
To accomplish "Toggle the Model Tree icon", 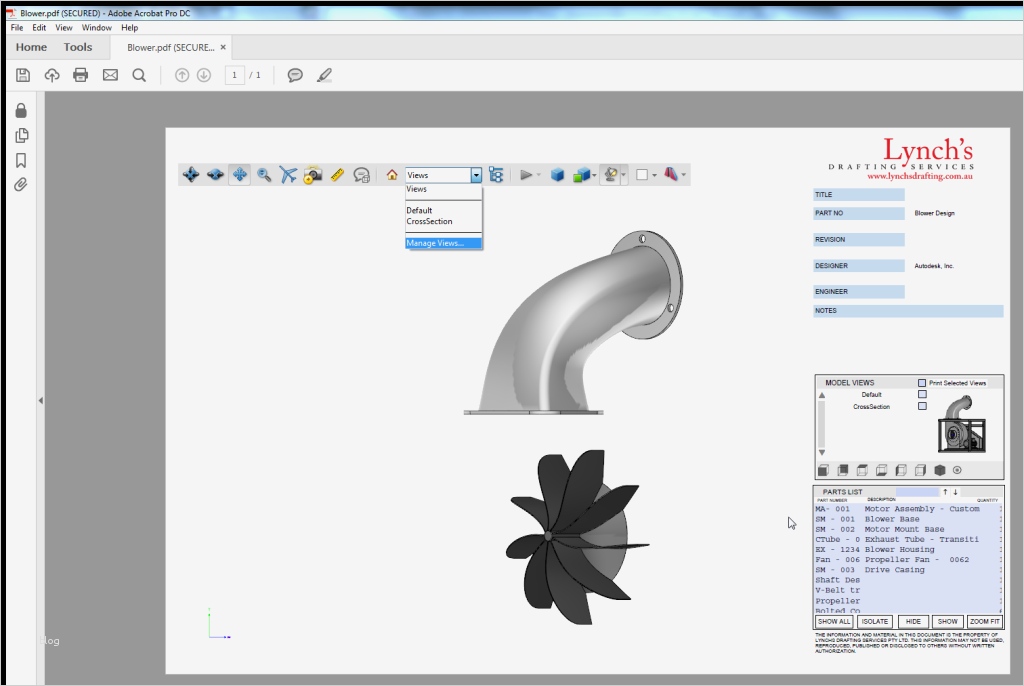I will 496,175.
